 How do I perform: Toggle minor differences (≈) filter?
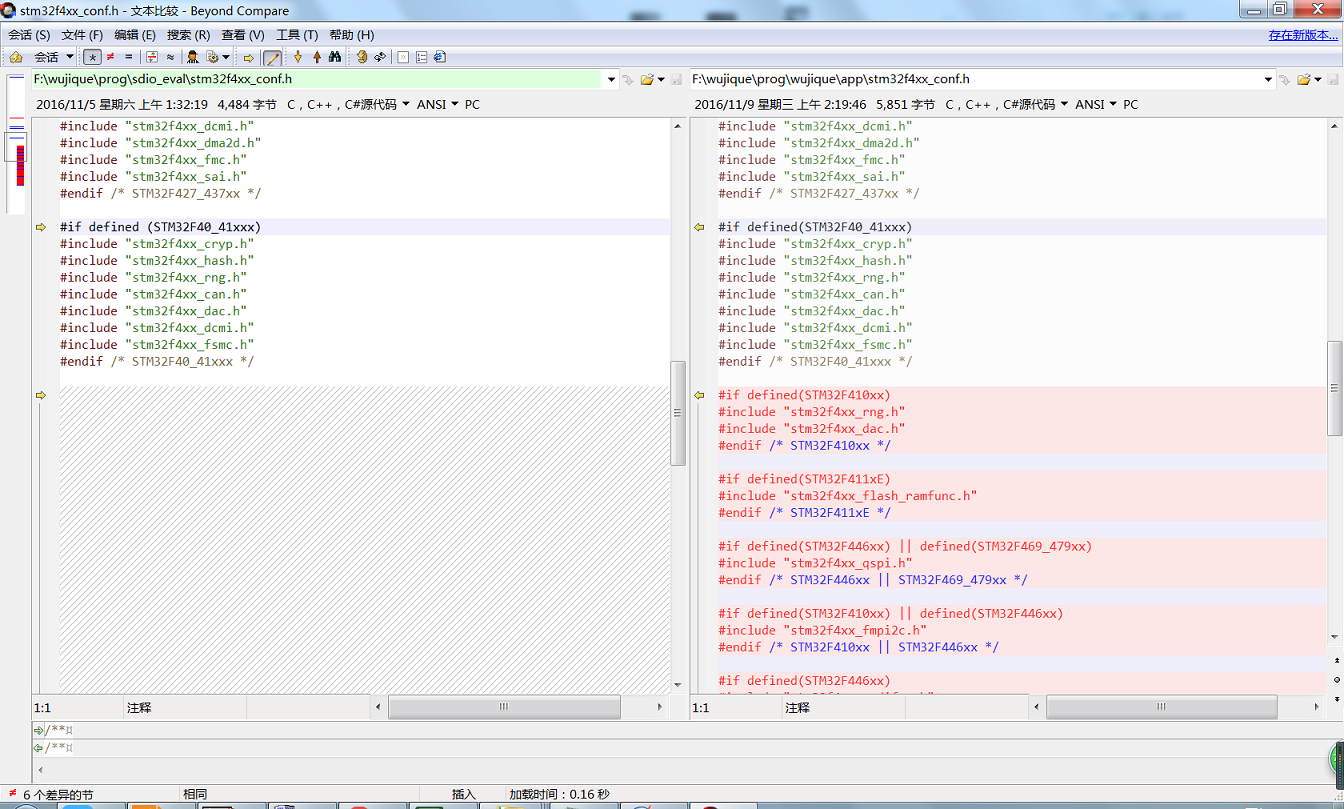(x=170, y=57)
